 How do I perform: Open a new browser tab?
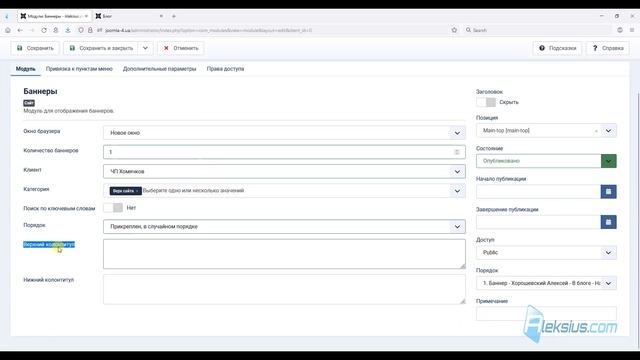(174, 16)
